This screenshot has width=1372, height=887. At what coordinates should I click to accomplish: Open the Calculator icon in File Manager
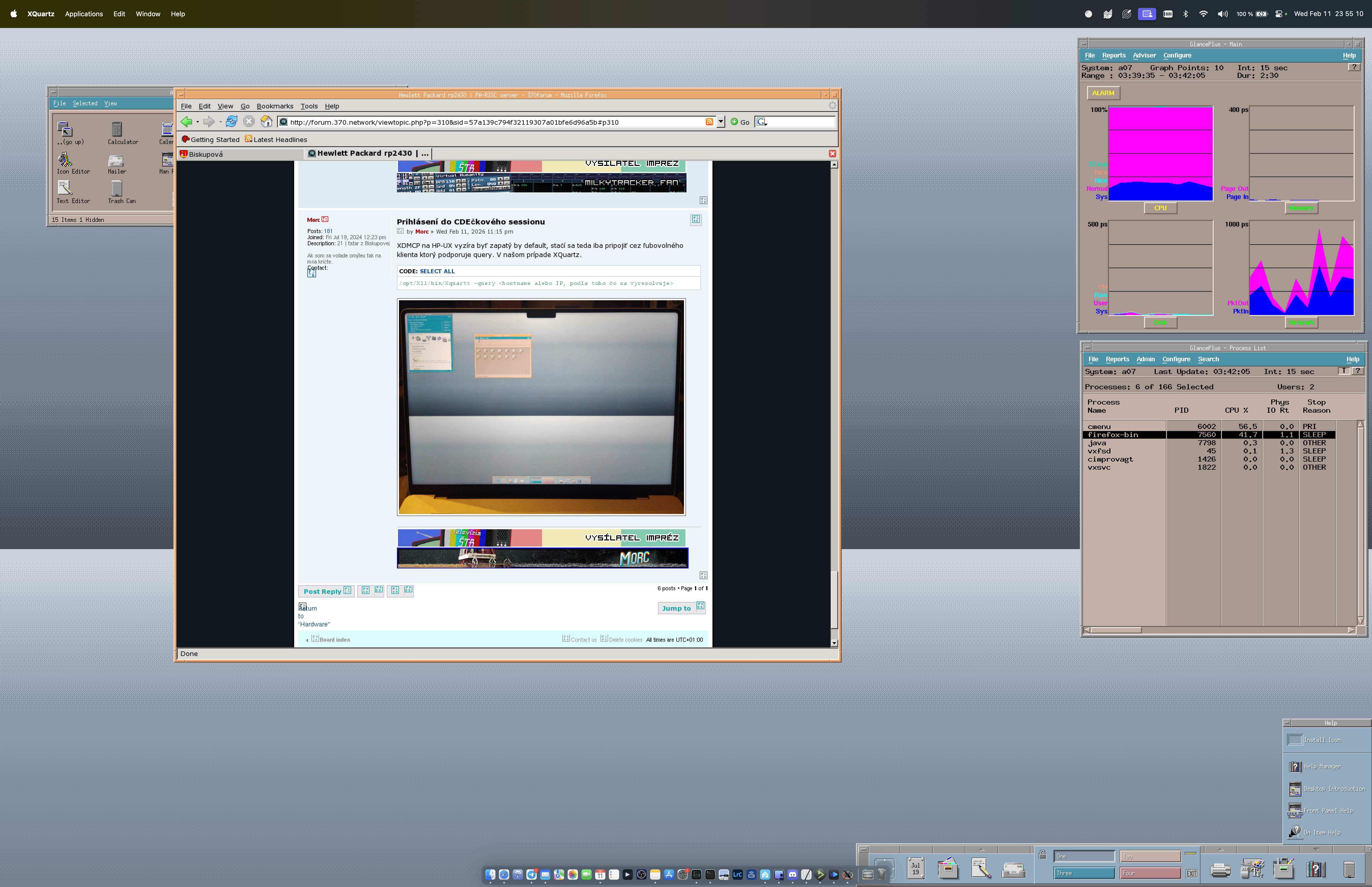(117, 130)
